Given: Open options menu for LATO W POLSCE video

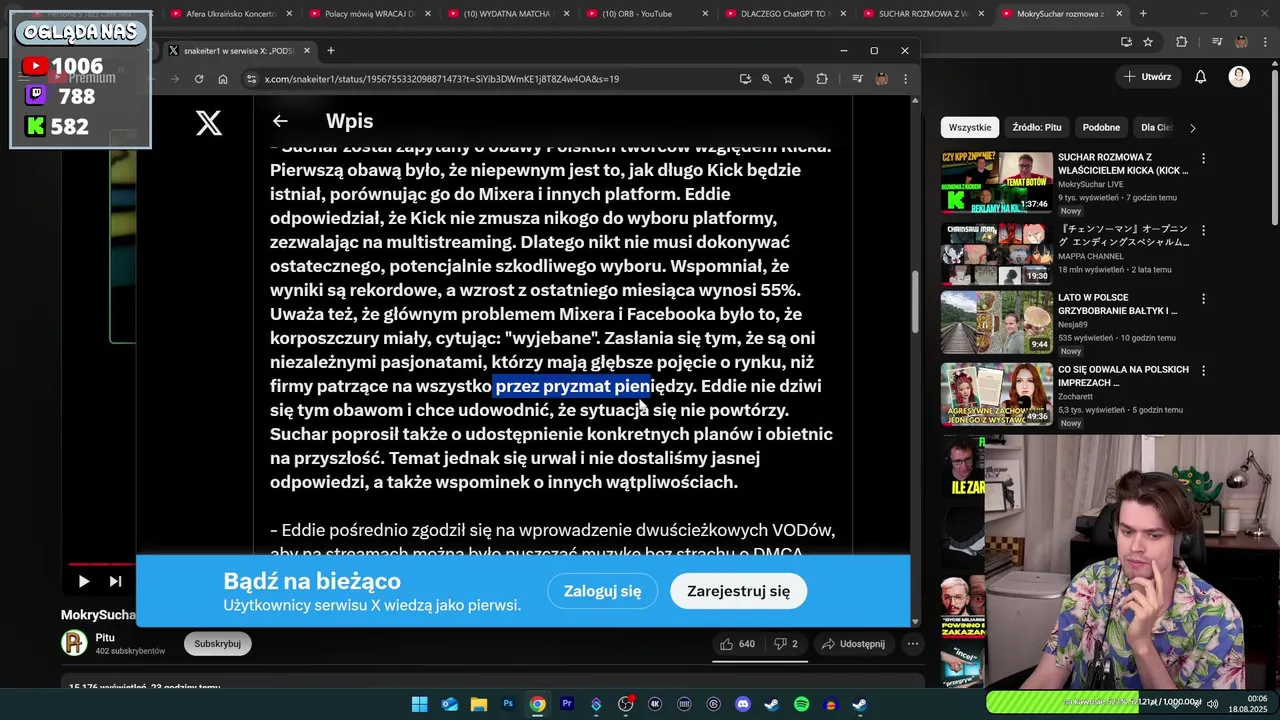Looking at the screenshot, I should (x=1203, y=299).
